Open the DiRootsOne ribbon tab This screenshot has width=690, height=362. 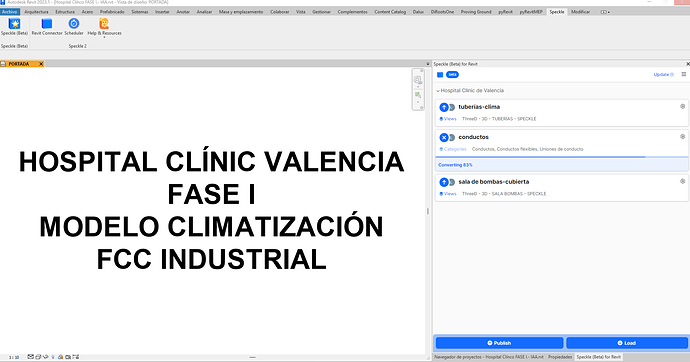(442, 12)
